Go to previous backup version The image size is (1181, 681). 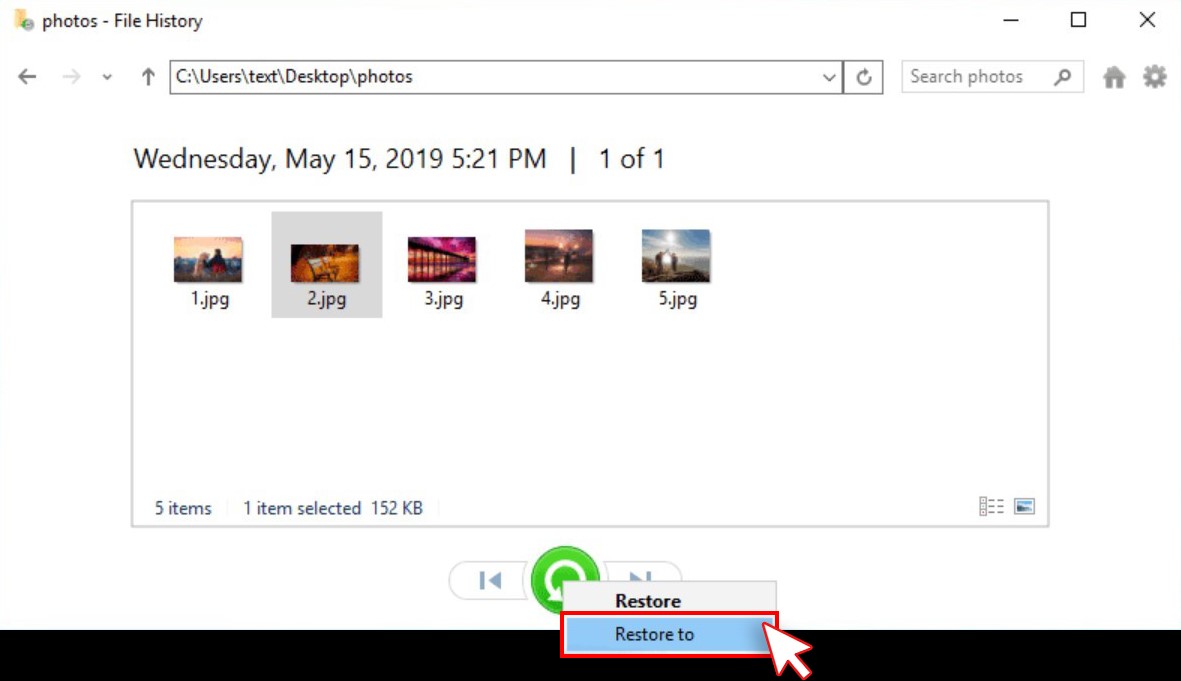pos(490,580)
